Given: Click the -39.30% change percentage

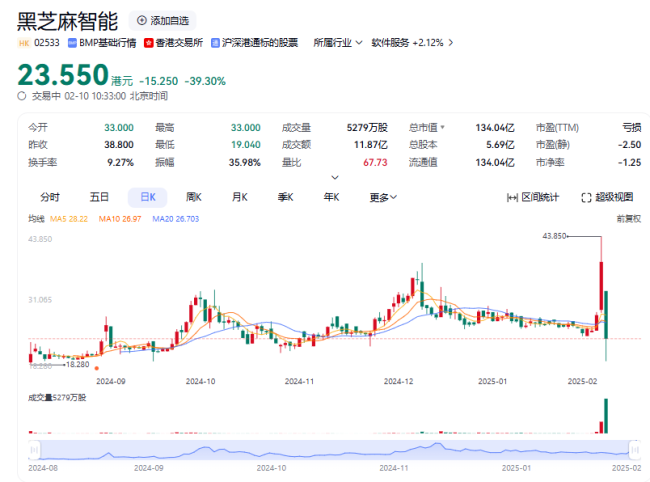Looking at the screenshot, I should 205,81.
